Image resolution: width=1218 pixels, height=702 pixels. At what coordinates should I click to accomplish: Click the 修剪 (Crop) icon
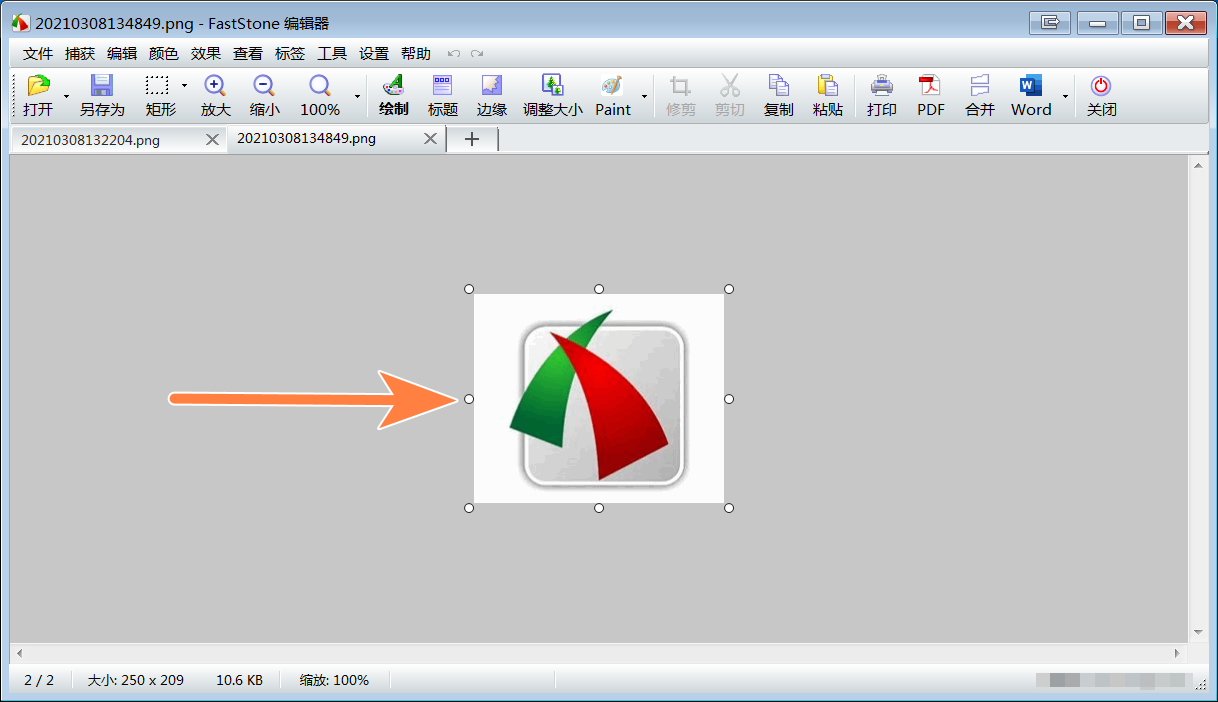click(681, 86)
